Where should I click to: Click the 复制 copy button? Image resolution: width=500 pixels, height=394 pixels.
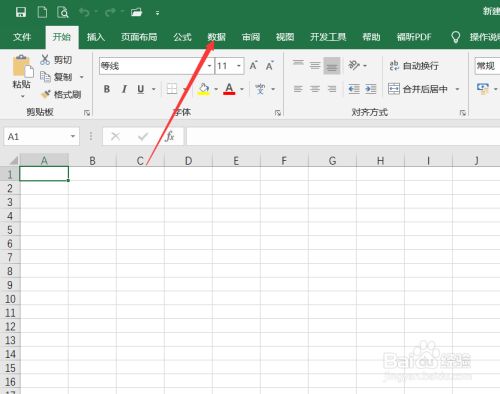(x=56, y=77)
